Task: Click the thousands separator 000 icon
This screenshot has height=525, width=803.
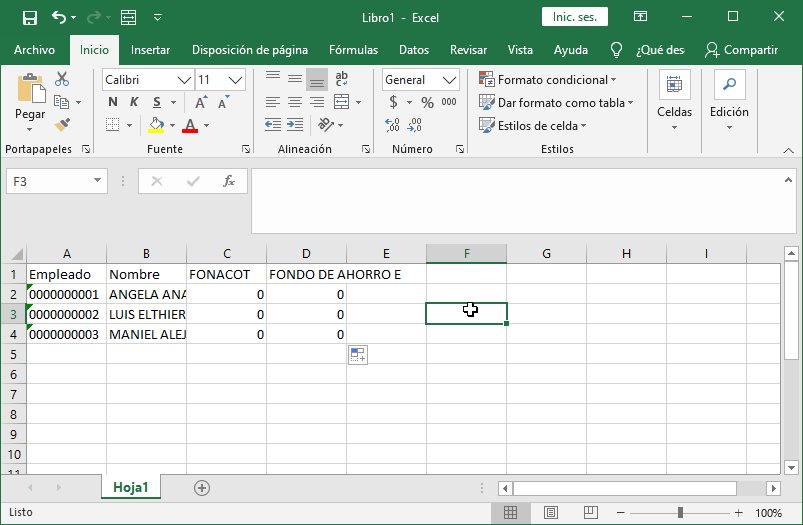Action: click(x=449, y=102)
